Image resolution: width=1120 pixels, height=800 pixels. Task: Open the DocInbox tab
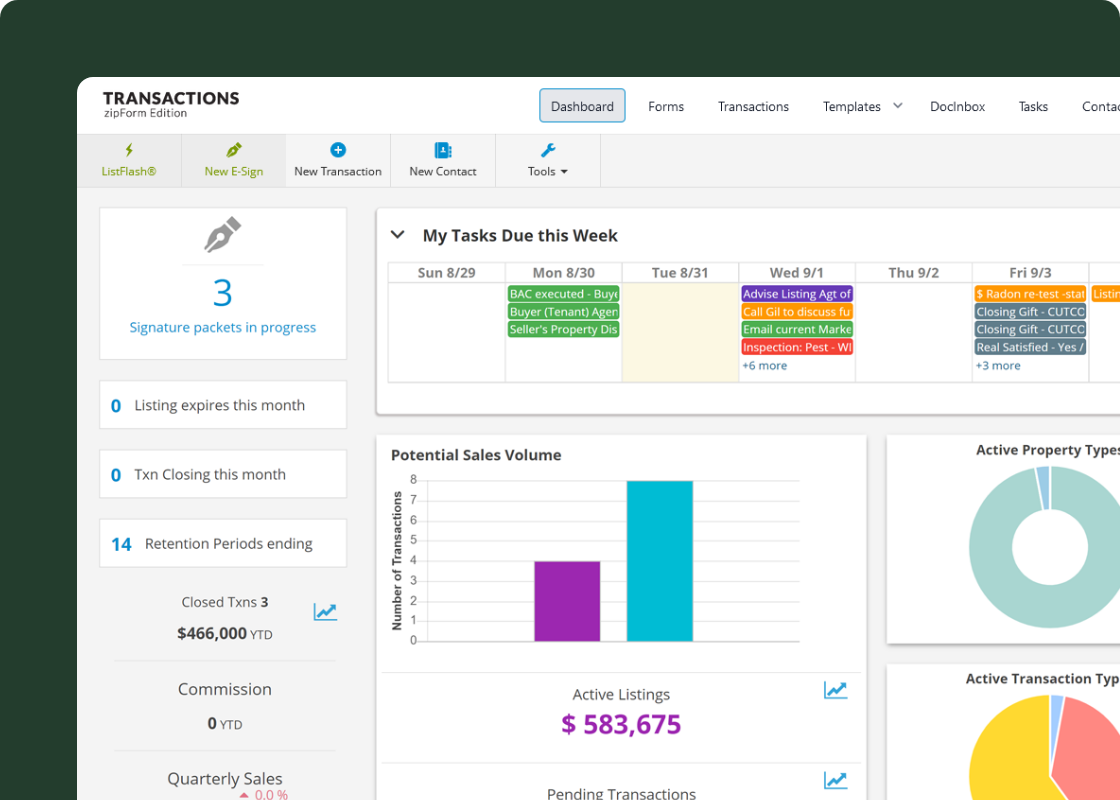[x=957, y=106]
